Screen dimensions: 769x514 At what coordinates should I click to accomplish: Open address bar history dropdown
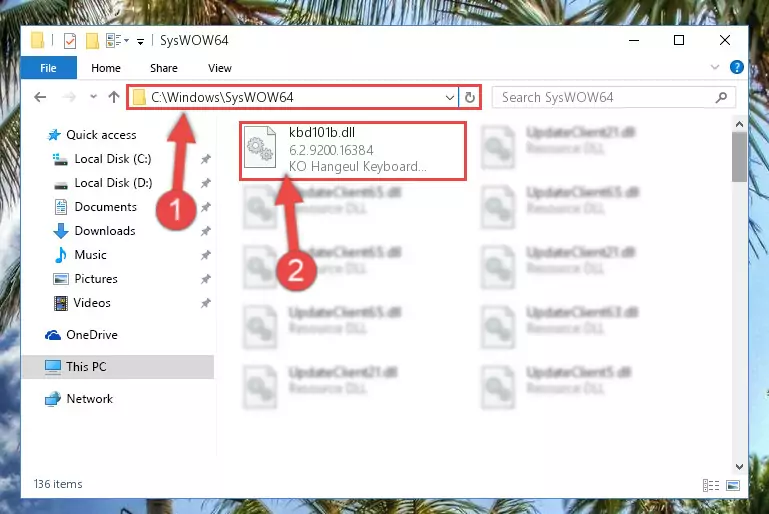(449, 98)
